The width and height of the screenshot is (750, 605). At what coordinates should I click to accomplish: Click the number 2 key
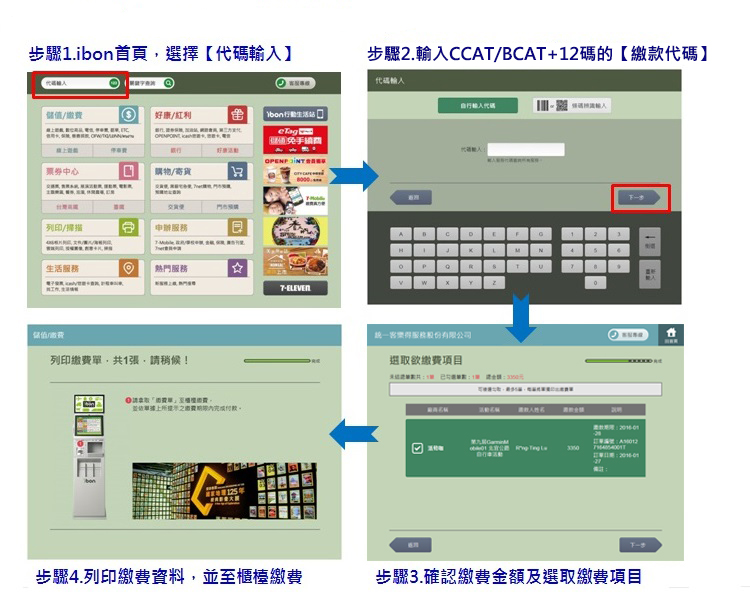coord(596,234)
